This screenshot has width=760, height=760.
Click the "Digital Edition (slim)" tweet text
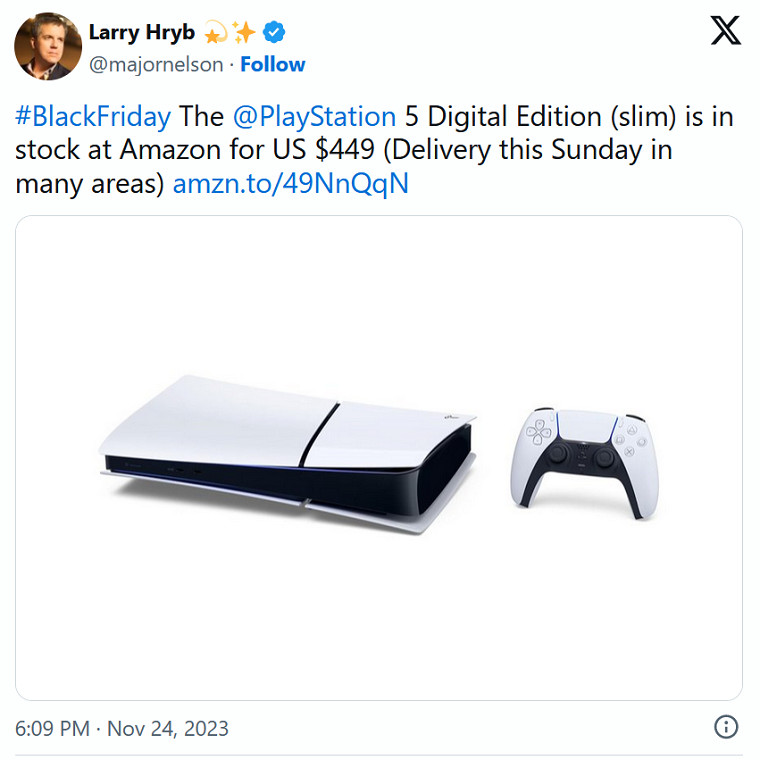click(551, 116)
